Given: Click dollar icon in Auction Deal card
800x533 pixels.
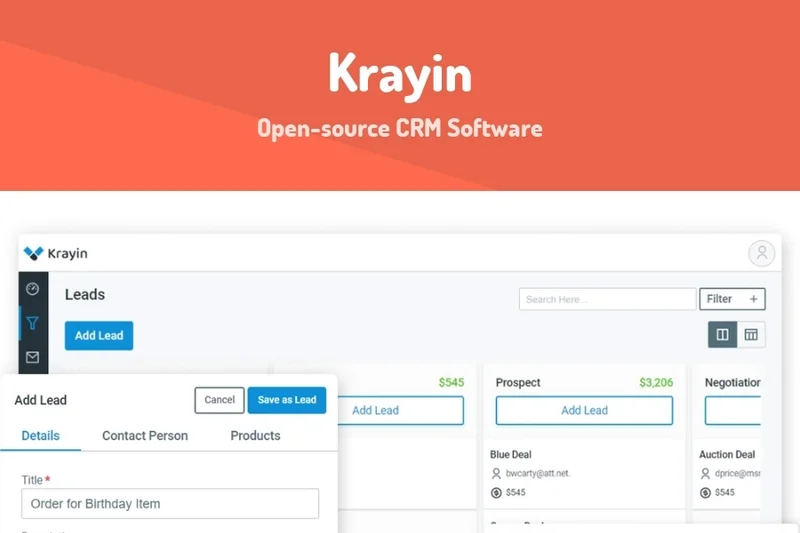Looking at the screenshot, I should click(705, 493).
